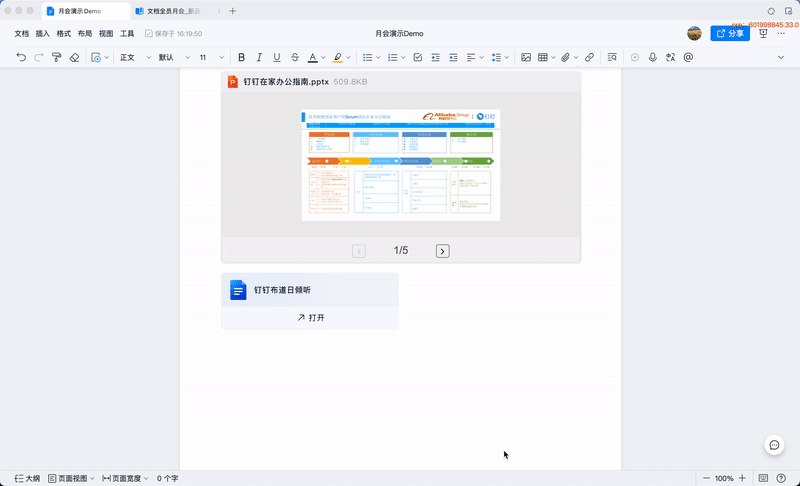Clear formatting with the eraser icon
Viewport: 800px width, 486px height.
pos(74,57)
